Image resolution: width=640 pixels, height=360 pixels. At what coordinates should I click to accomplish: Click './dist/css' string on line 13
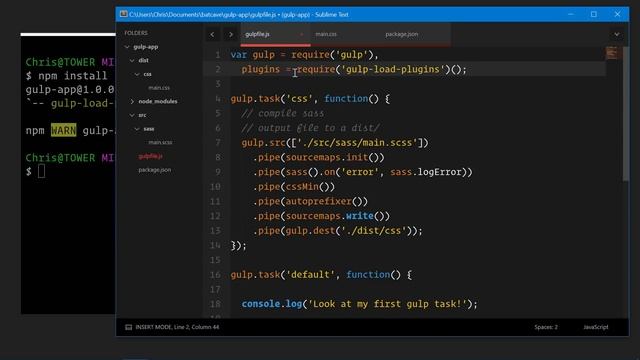pos(373,231)
